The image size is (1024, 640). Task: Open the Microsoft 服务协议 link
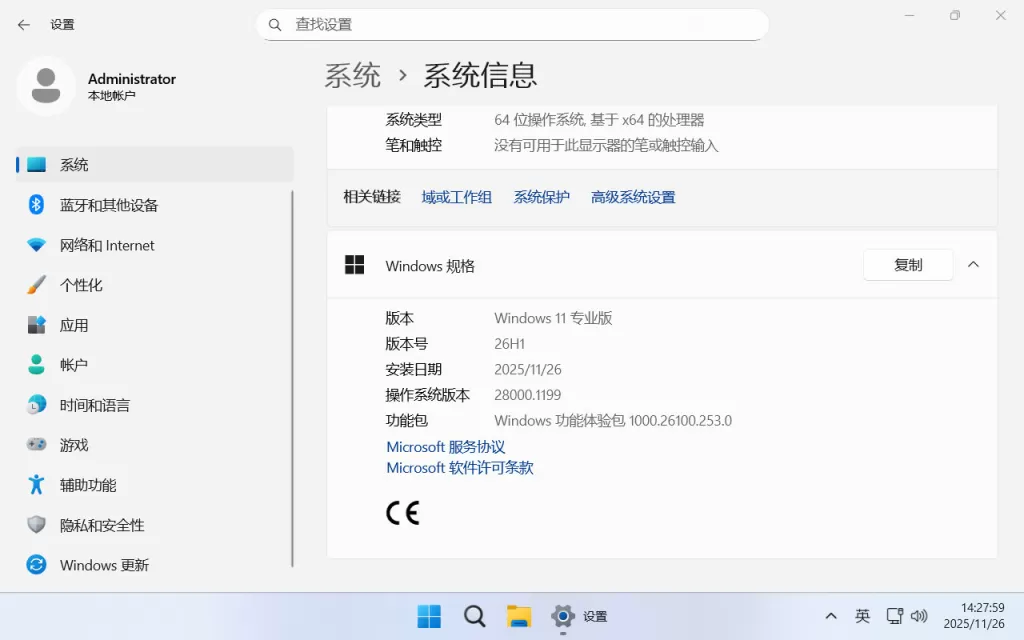445,447
